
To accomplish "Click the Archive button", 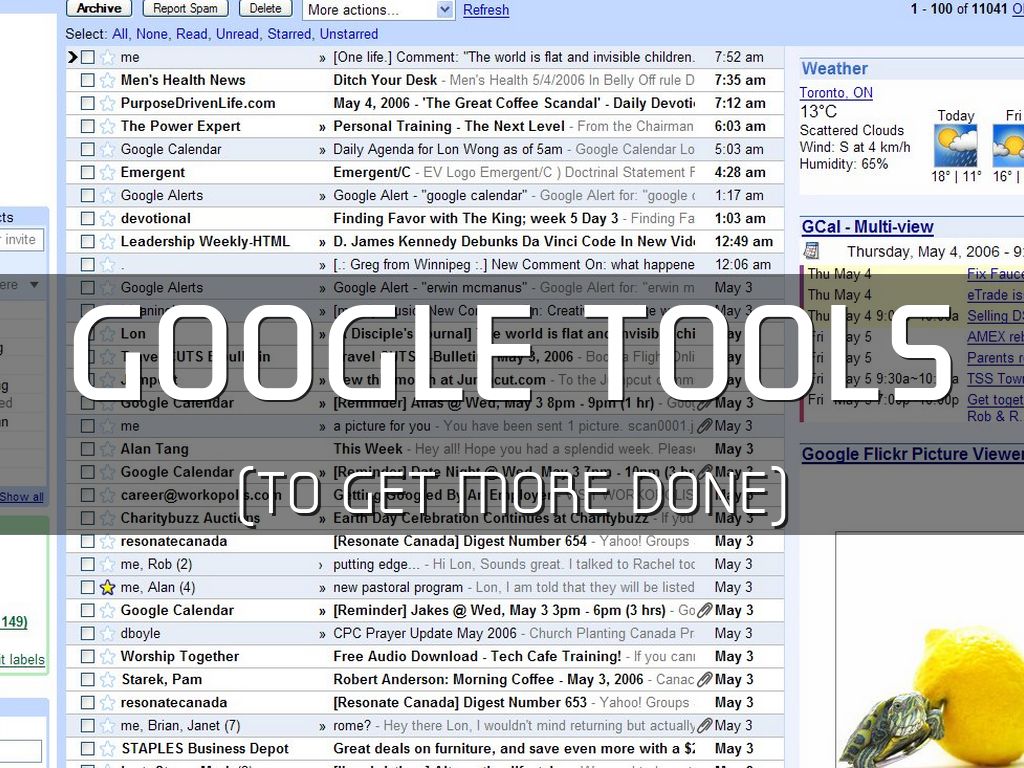I will pyautogui.click(x=98, y=8).
